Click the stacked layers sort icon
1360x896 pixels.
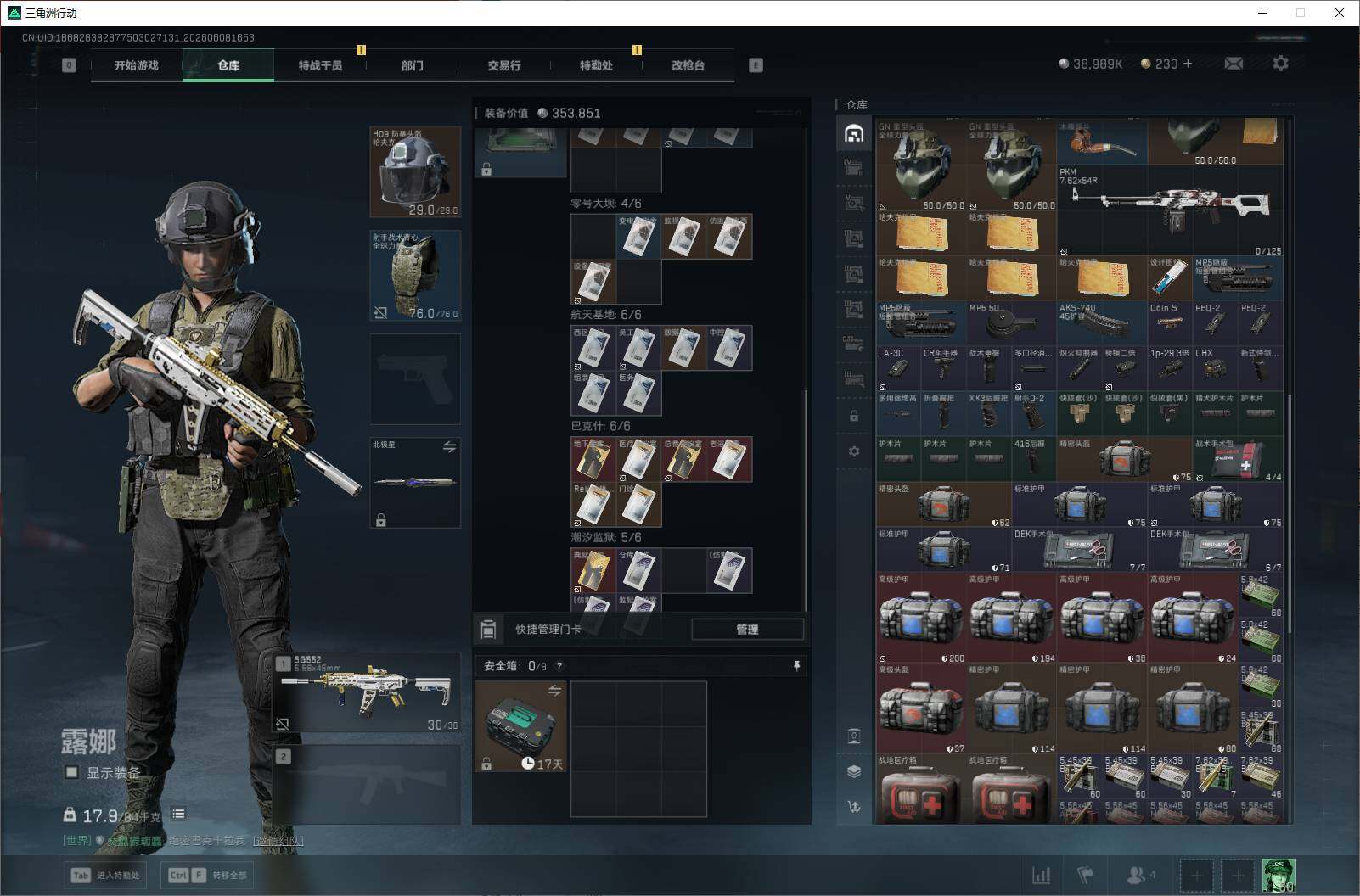[x=854, y=771]
